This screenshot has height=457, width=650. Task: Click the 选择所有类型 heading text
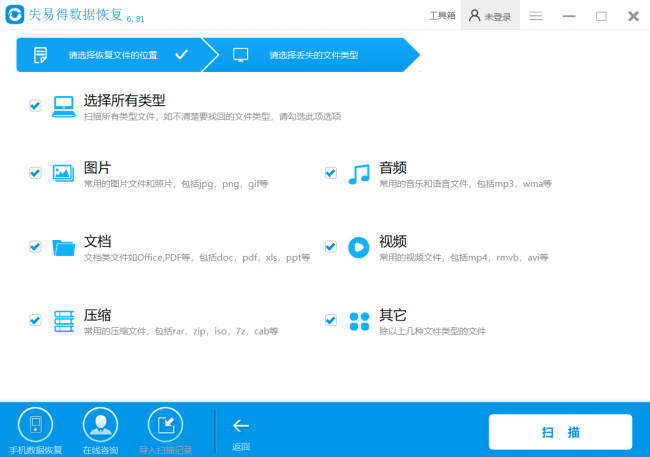124,100
